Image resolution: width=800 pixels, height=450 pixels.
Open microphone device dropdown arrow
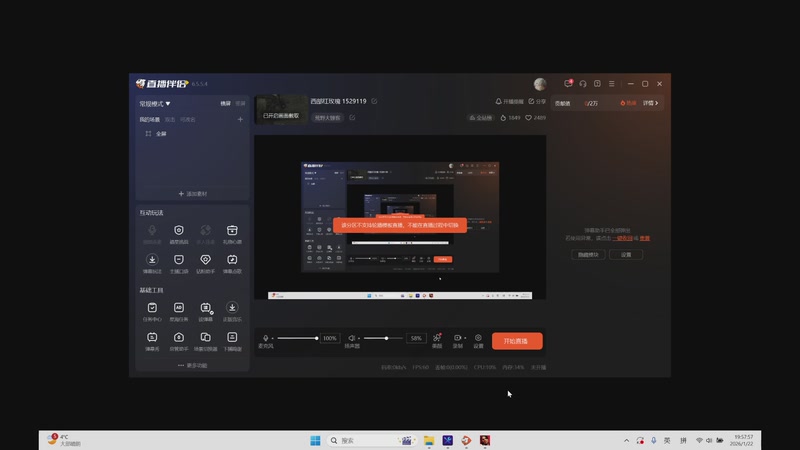tap(272, 338)
